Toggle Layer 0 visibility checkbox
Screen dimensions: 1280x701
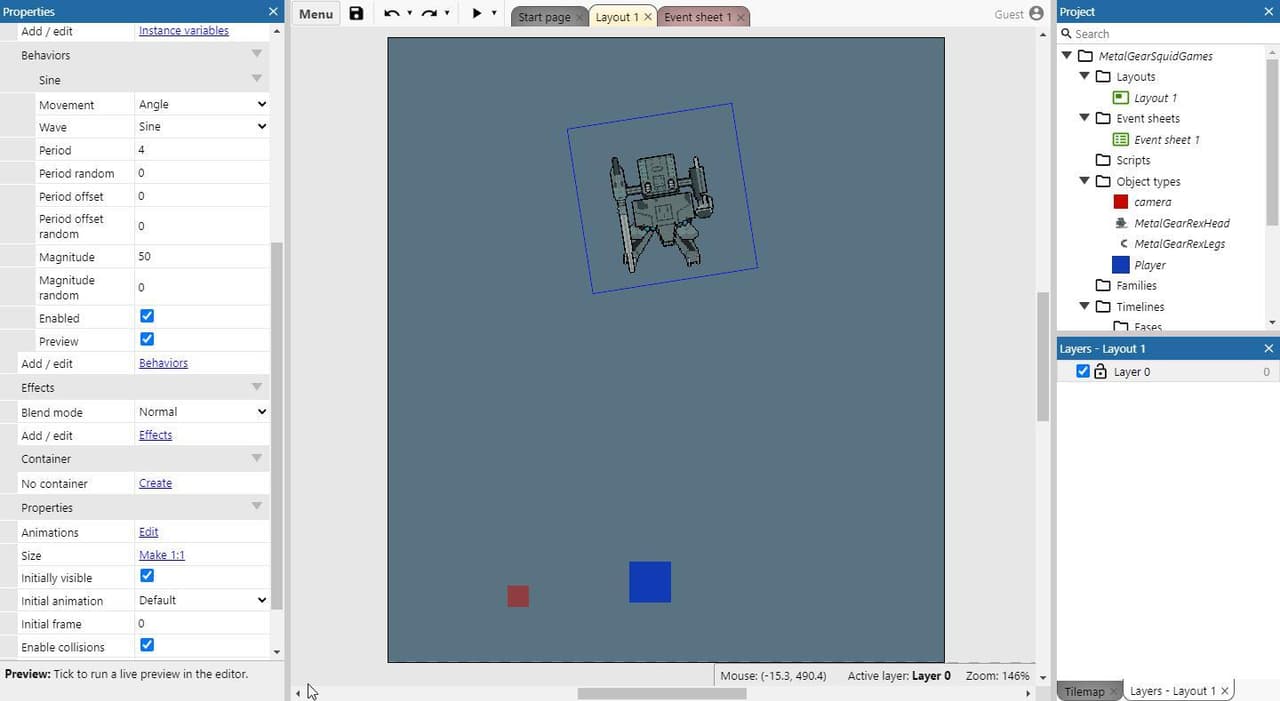pyautogui.click(x=1083, y=371)
